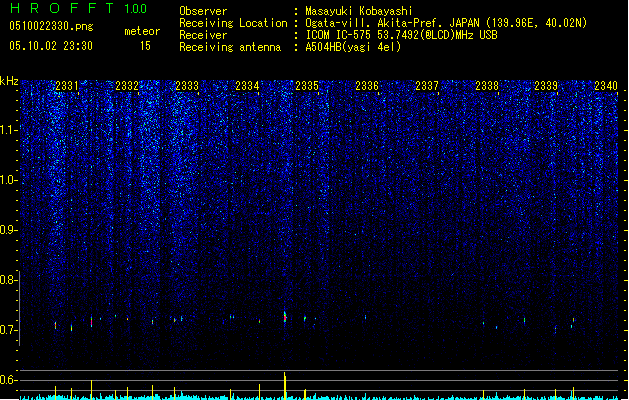This screenshot has height=400, width=629.
Task: Click the 2331 time marker
Action: pos(67,86)
